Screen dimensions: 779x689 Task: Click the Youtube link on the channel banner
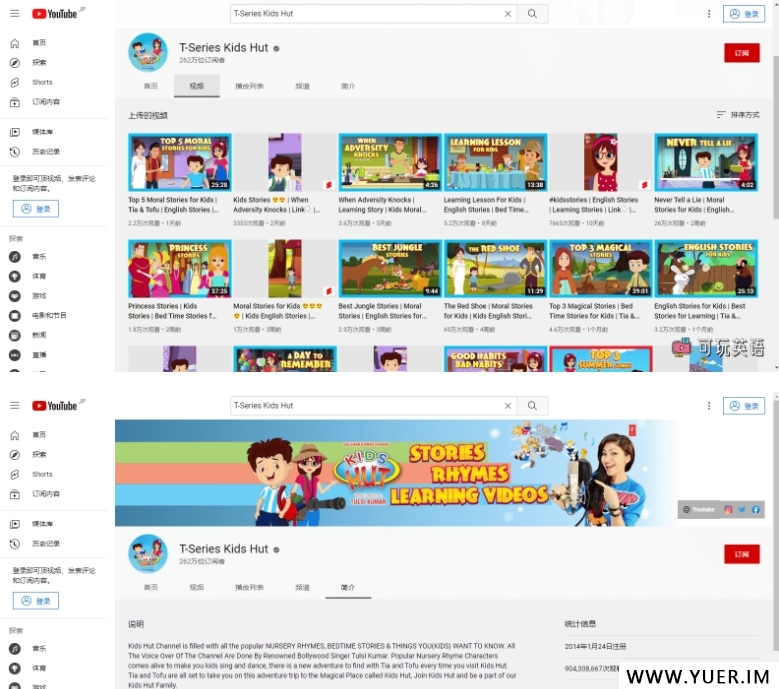(x=699, y=509)
